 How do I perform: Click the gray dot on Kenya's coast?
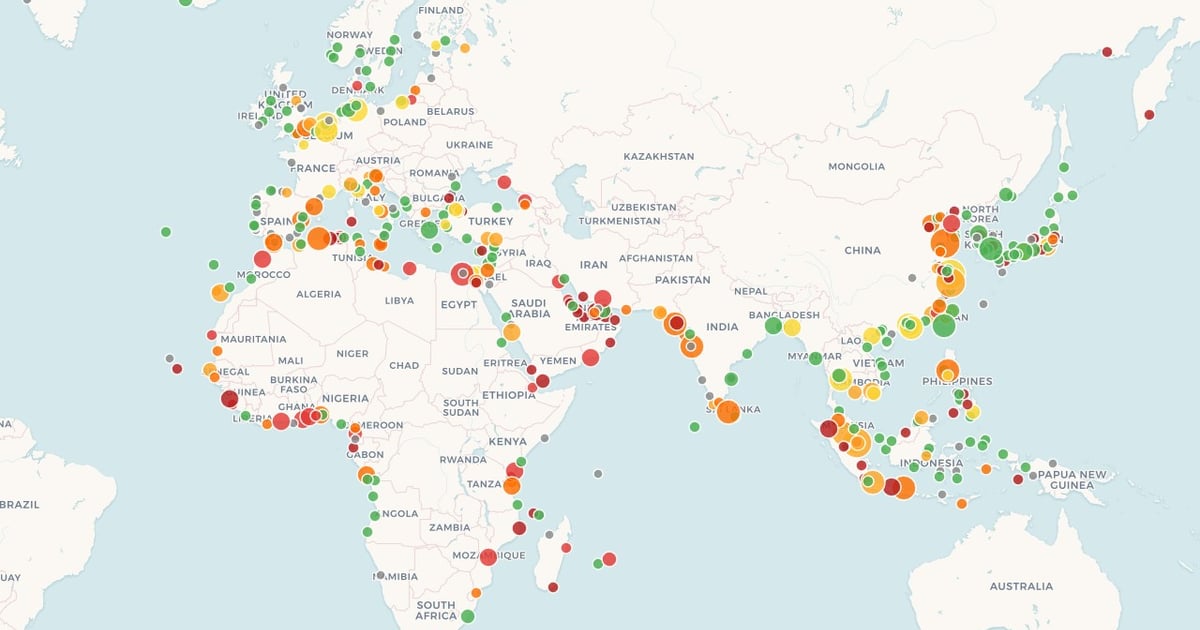click(x=544, y=438)
